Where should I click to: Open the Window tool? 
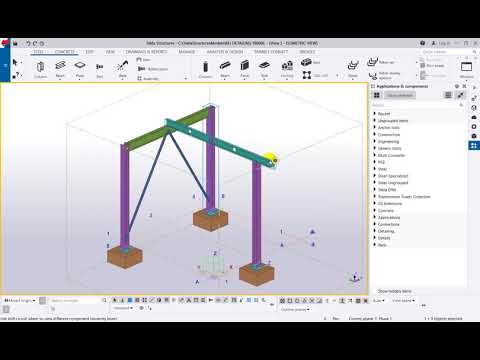(466, 69)
